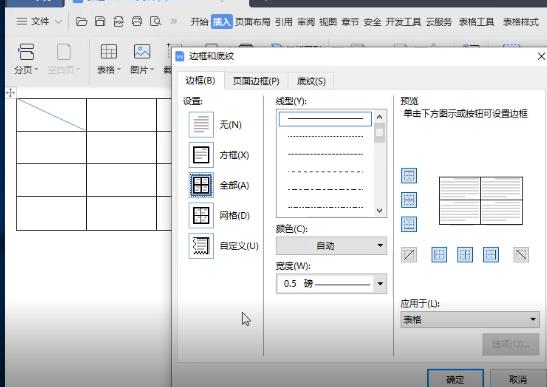Toggle inner vertical border button
Screen dimensions: 547x387
coord(465,255)
